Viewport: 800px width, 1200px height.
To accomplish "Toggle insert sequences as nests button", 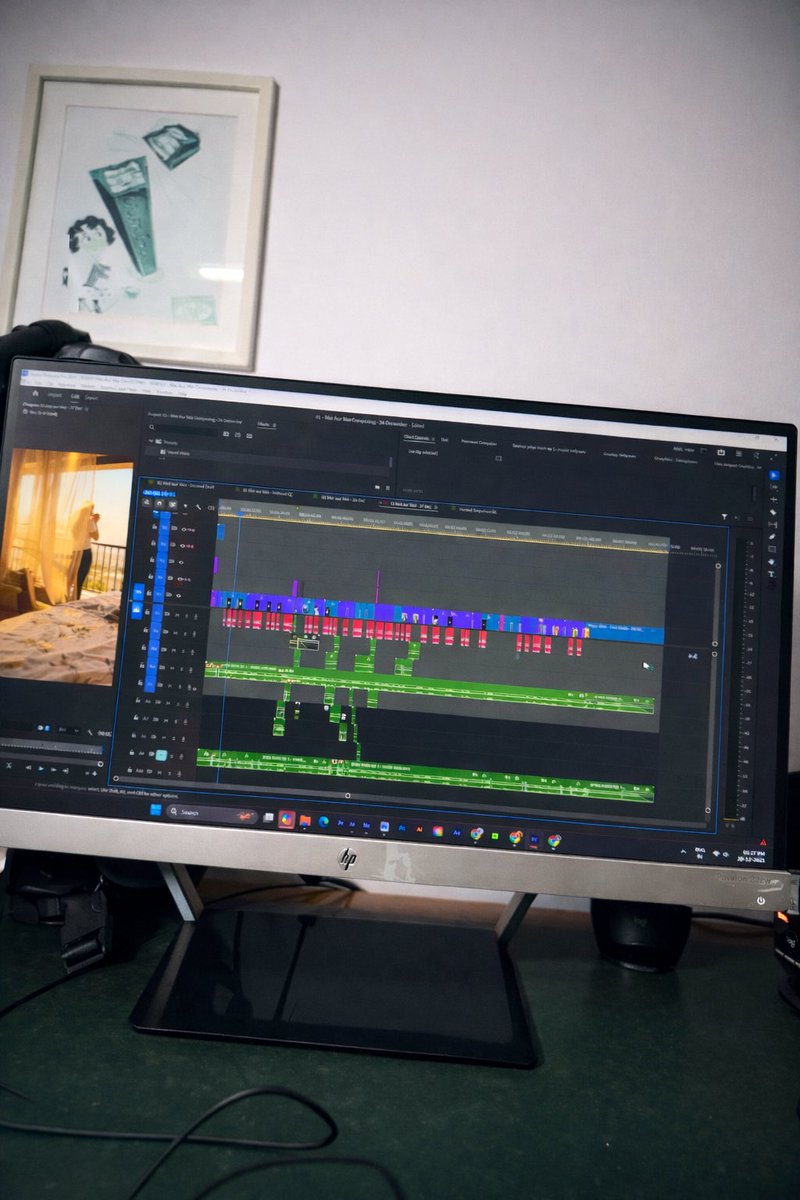I will pos(146,502).
